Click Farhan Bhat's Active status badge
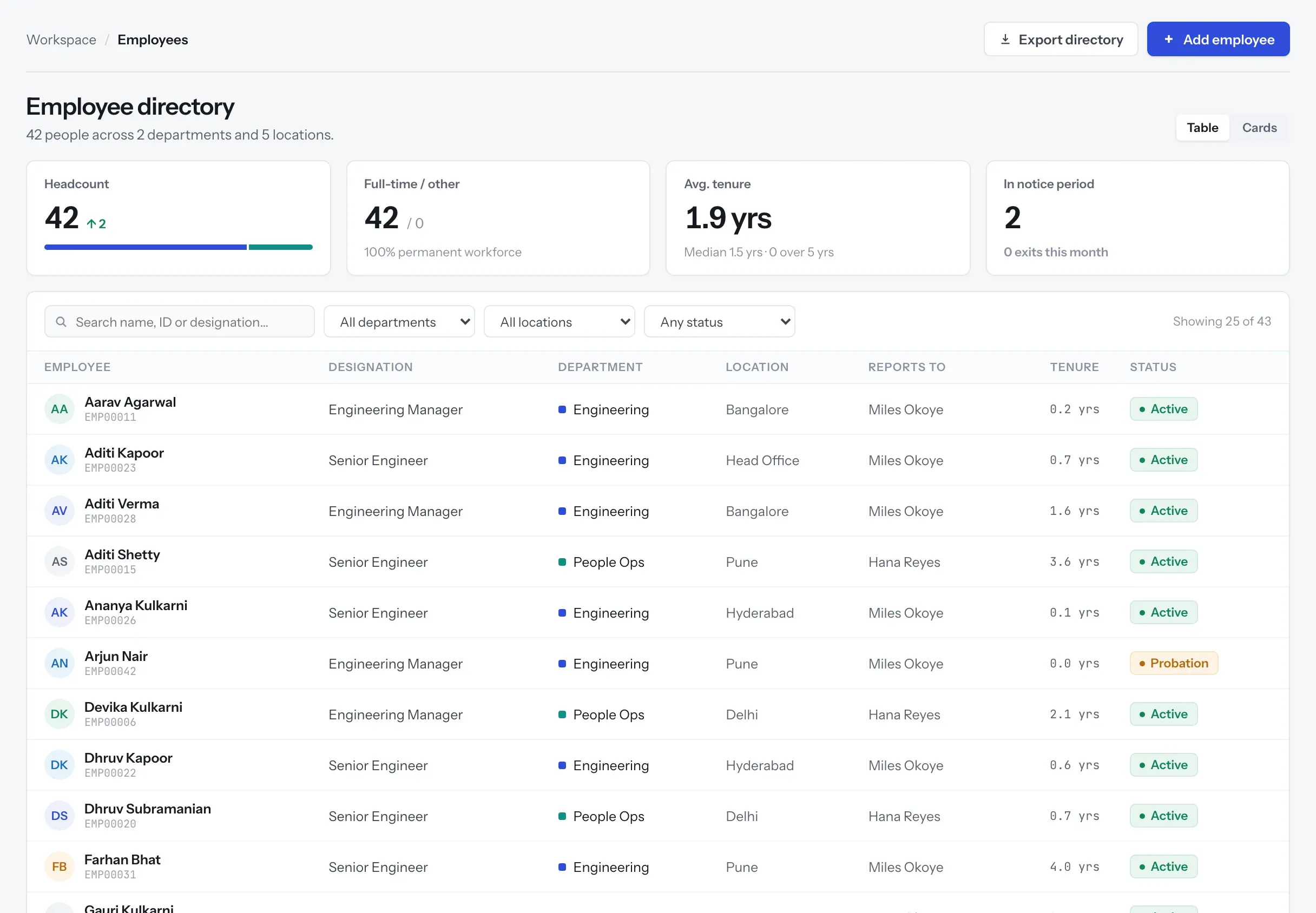The height and width of the screenshot is (913, 1316). coord(1163,866)
